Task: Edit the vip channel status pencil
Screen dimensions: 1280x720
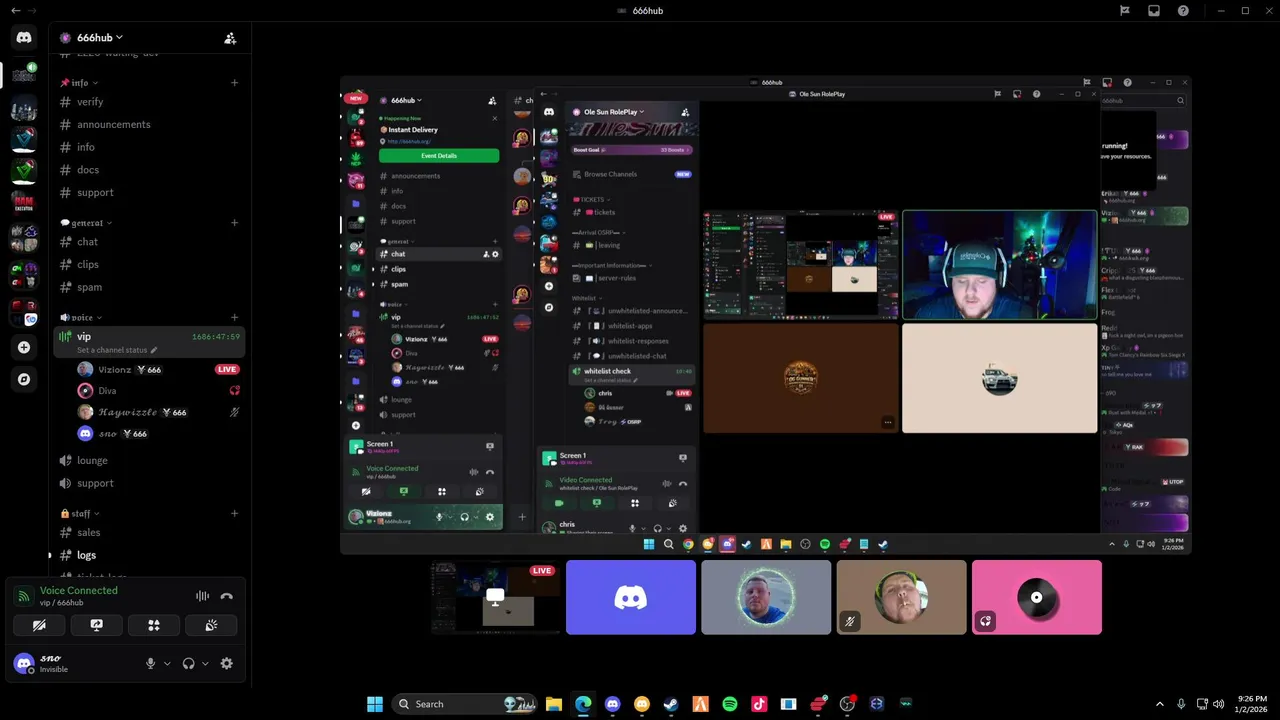Action: pyautogui.click(x=154, y=350)
